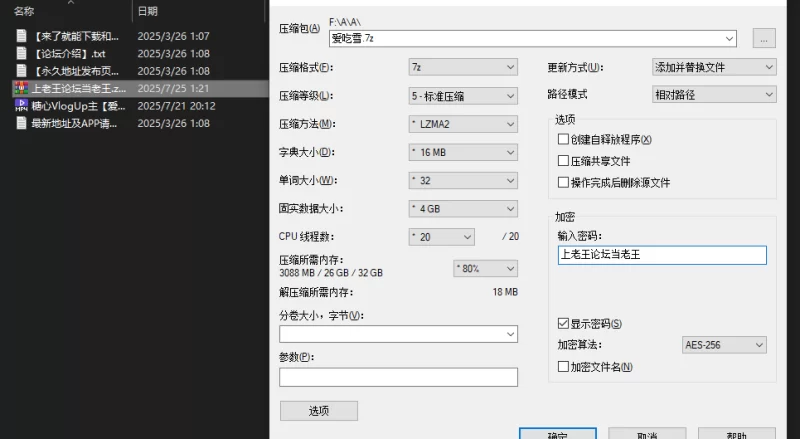Open the 压缩方法 LZMA2 dropdown
This screenshot has height=439, width=800.
click(463, 124)
